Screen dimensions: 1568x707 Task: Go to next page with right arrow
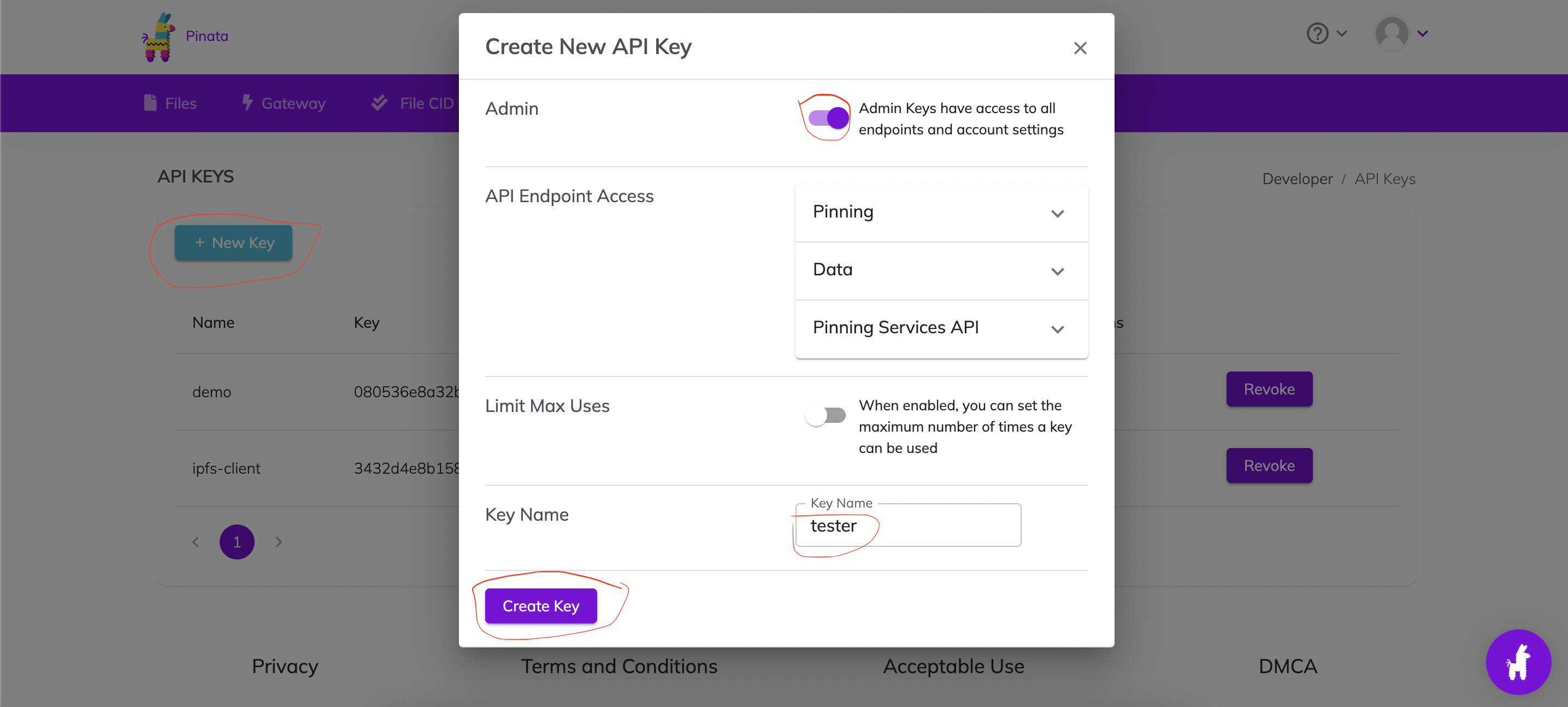coord(279,541)
